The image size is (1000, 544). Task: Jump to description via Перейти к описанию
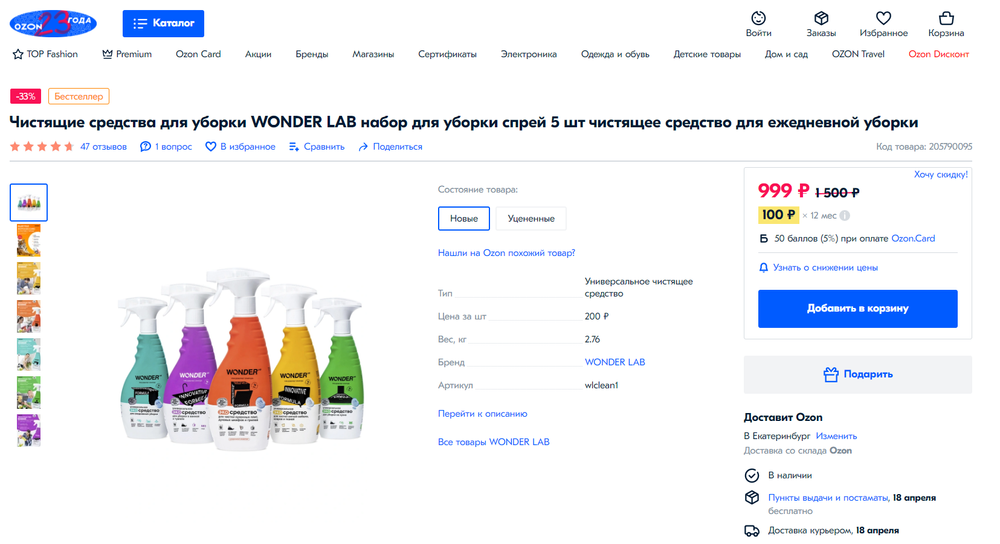pos(482,414)
